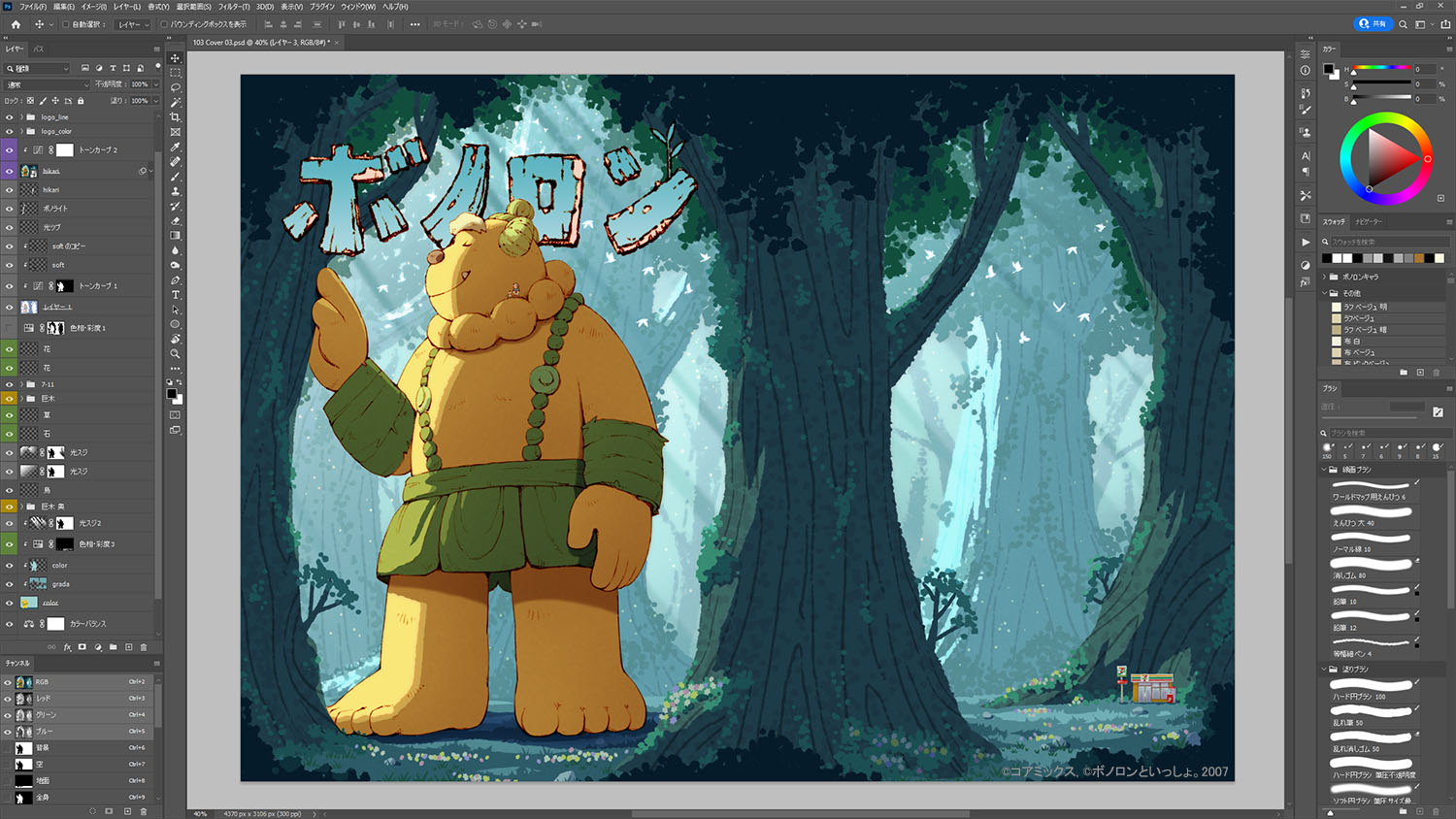Screen dimensions: 1456x819
Task: Open the Channels panel menu icon
Action: point(156,664)
